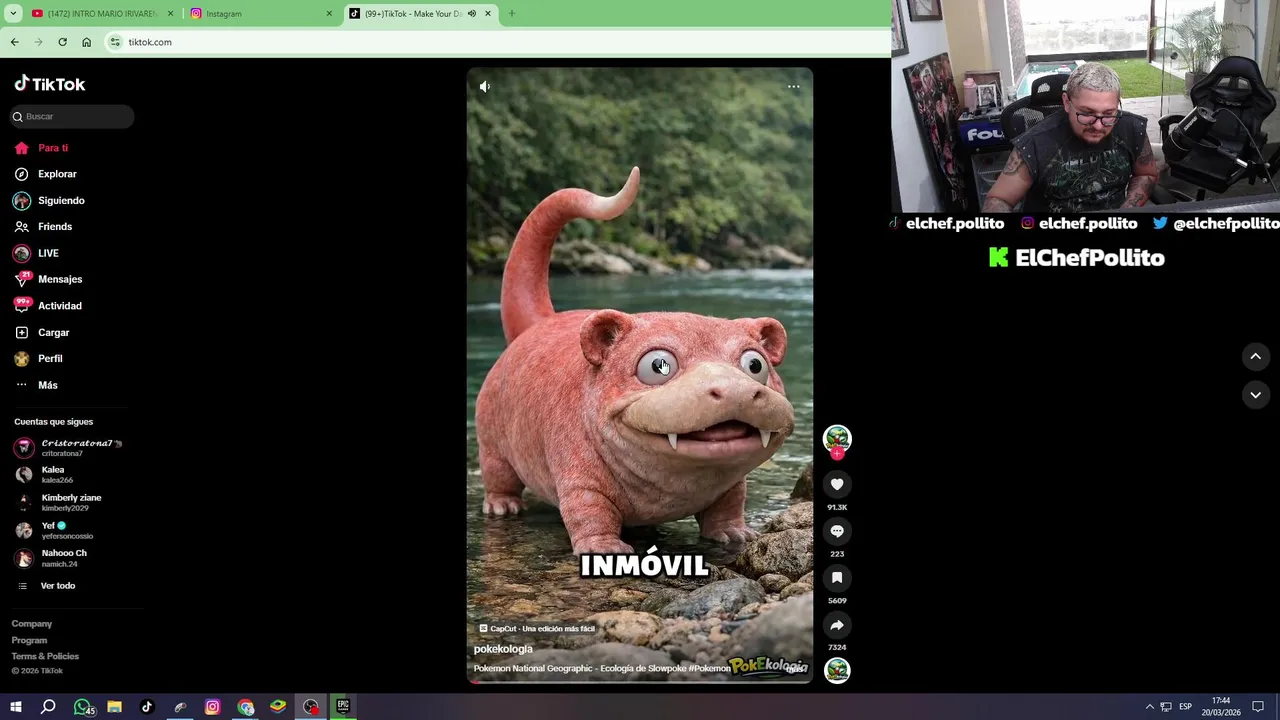This screenshot has height=720, width=1280.
Task: Open TikTok app from the taskbar
Action: click(x=147, y=707)
